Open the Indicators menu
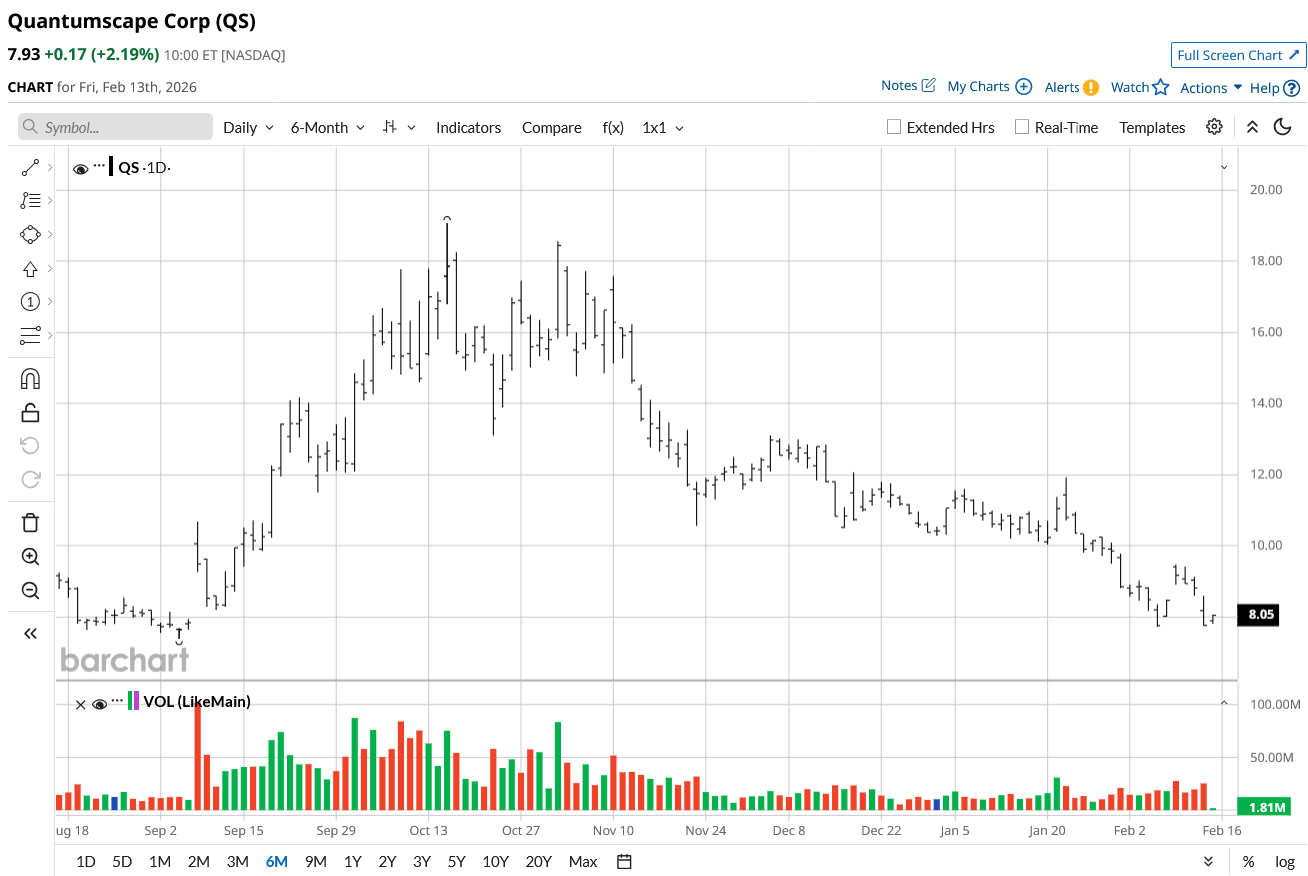Image resolution: width=1308 pixels, height=876 pixels. [x=468, y=127]
